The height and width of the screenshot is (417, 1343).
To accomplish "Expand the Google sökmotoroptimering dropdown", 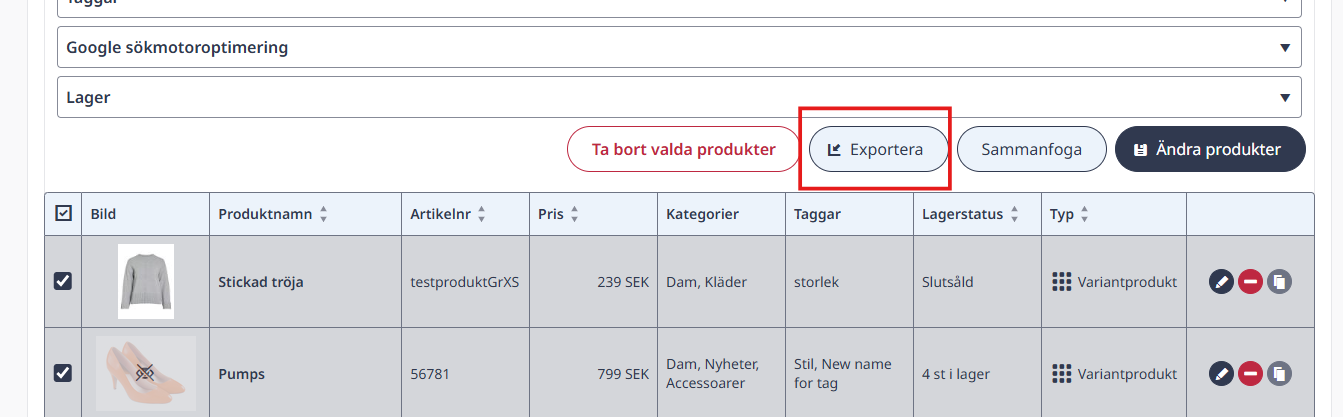I will tap(679, 47).
